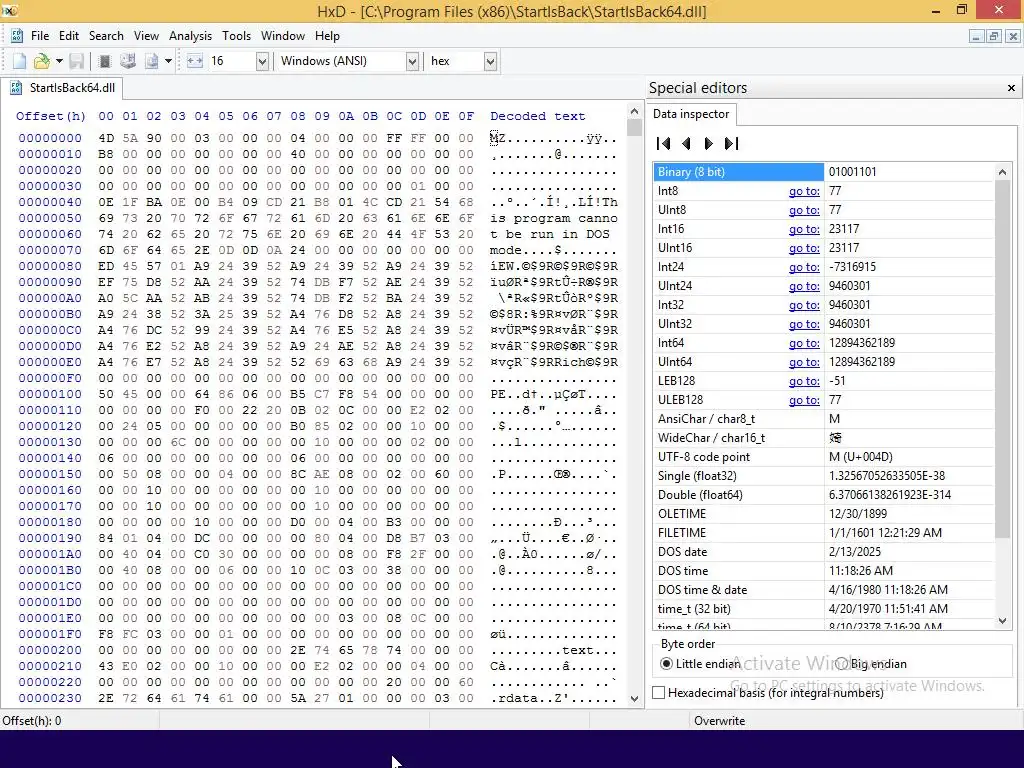Click the AnsiChar / char8_t row
Viewport: 1024px width, 768px height.
[824, 419]
